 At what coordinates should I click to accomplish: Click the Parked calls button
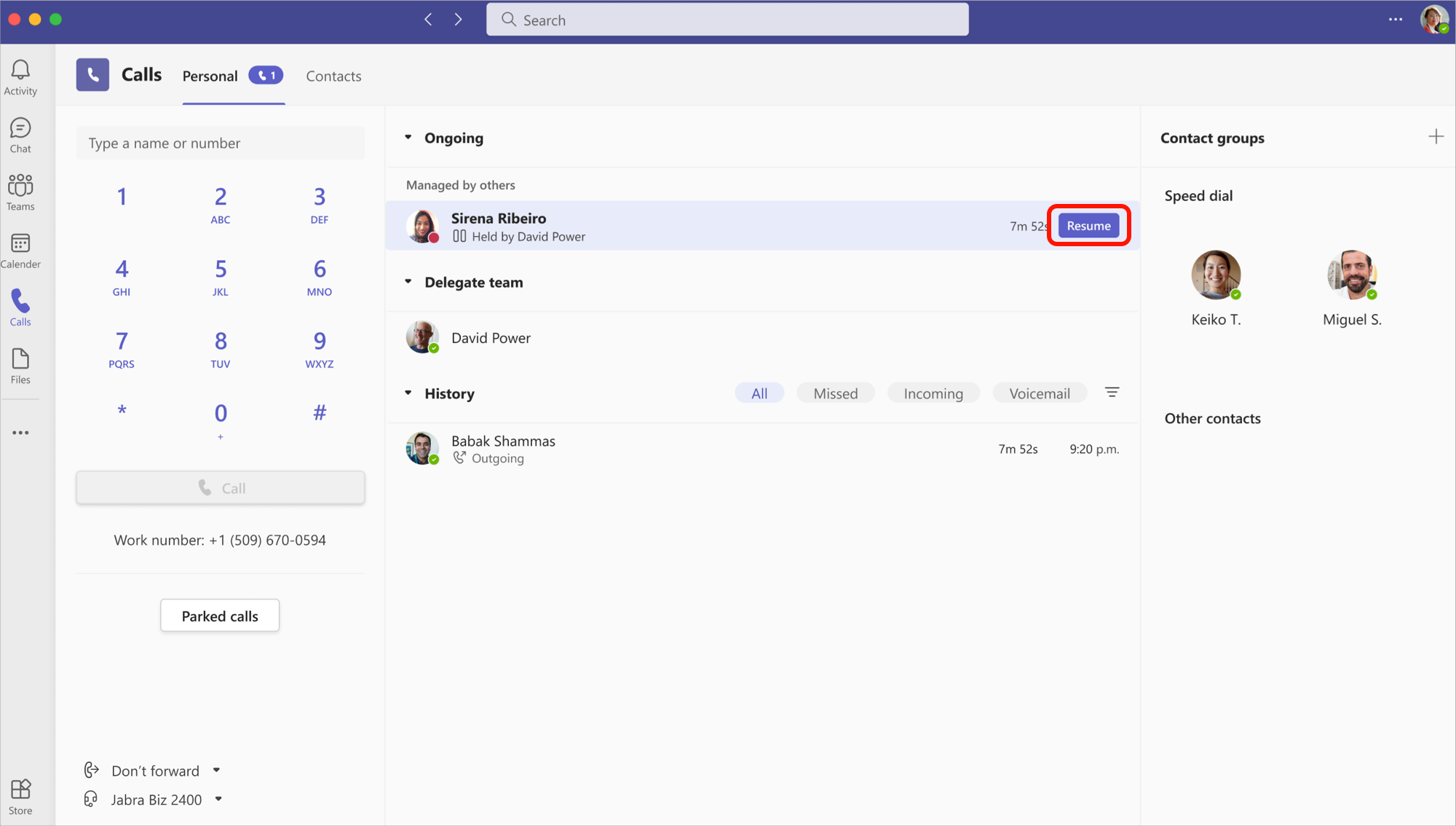tap(219, 615)
